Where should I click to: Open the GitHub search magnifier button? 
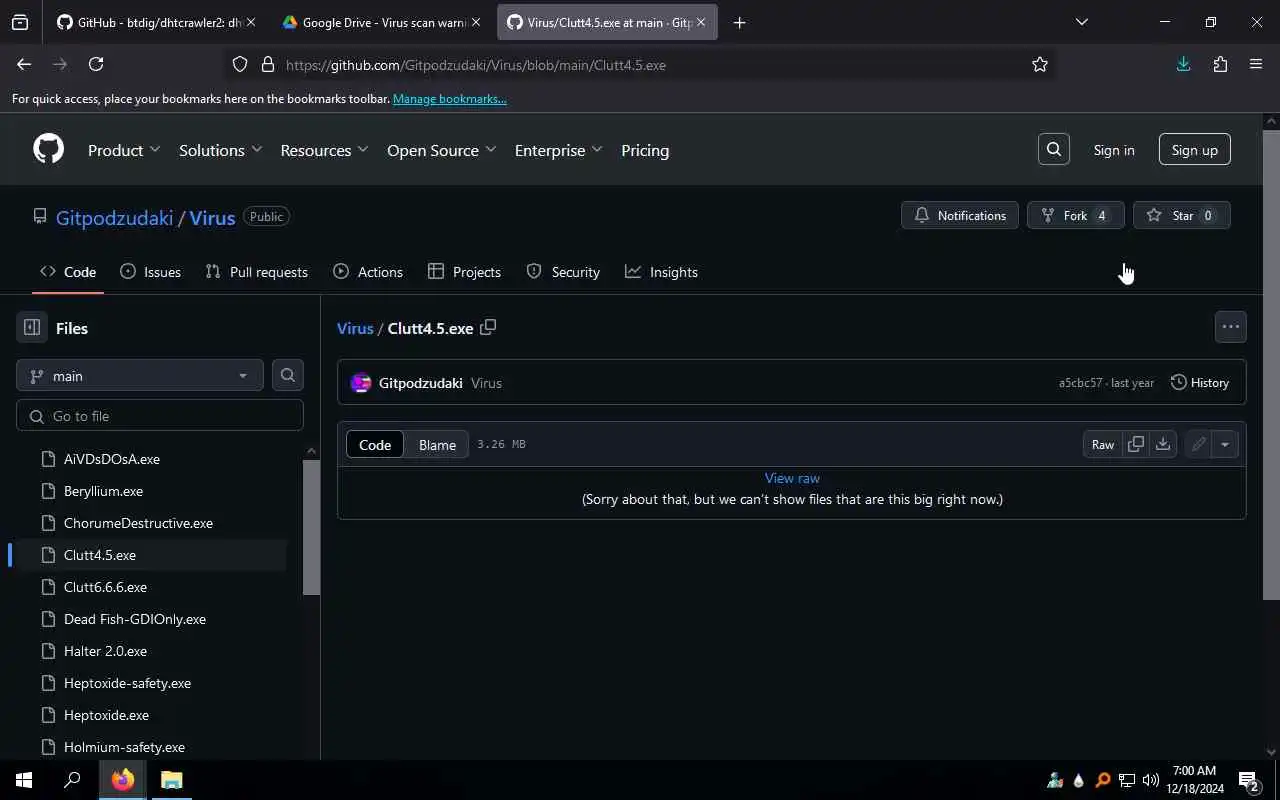pos(1054,149)
